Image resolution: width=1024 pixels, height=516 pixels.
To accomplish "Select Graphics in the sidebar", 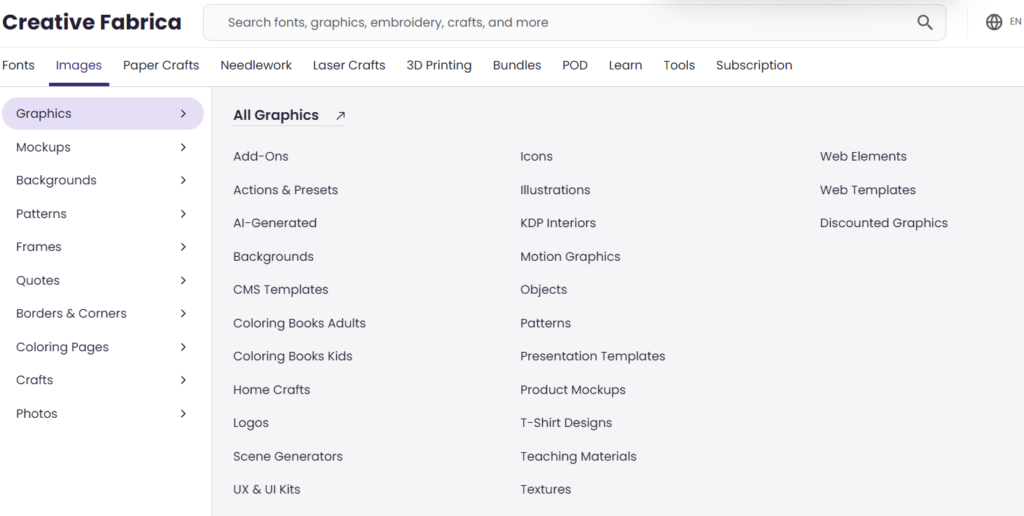I will (103, 114).
